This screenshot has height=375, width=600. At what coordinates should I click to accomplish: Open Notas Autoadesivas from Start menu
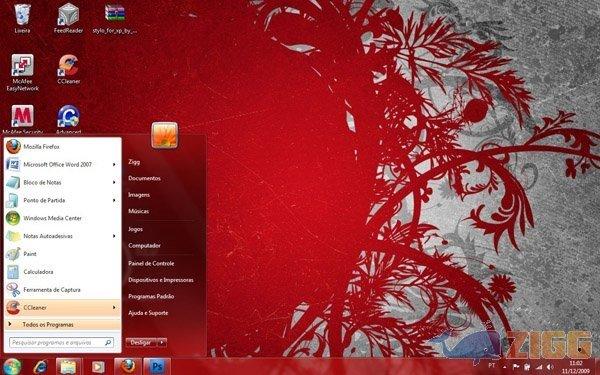click(62, 236)
